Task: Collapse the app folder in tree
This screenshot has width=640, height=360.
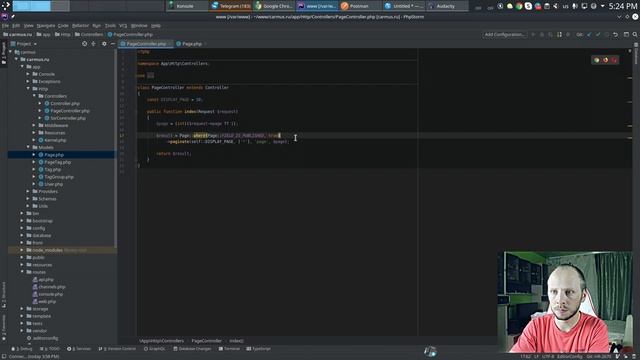Action: click(23, 67)
